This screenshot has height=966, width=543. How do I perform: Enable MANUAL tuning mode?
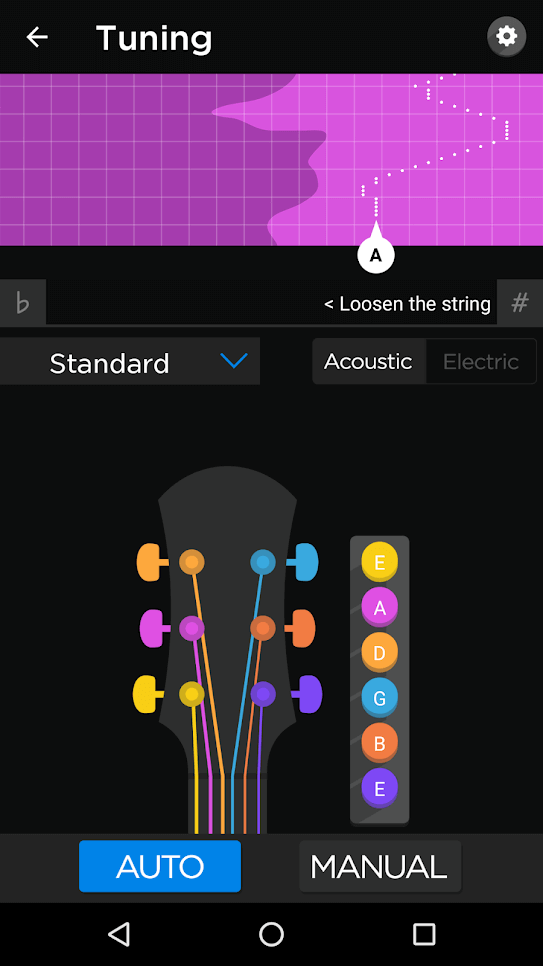(x=380, y=867)
